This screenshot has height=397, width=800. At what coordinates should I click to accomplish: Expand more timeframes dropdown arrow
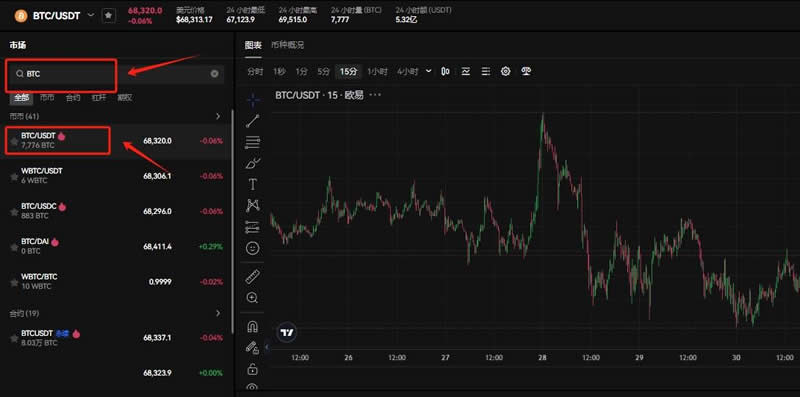pyautogui.click(x=428, y=71)
